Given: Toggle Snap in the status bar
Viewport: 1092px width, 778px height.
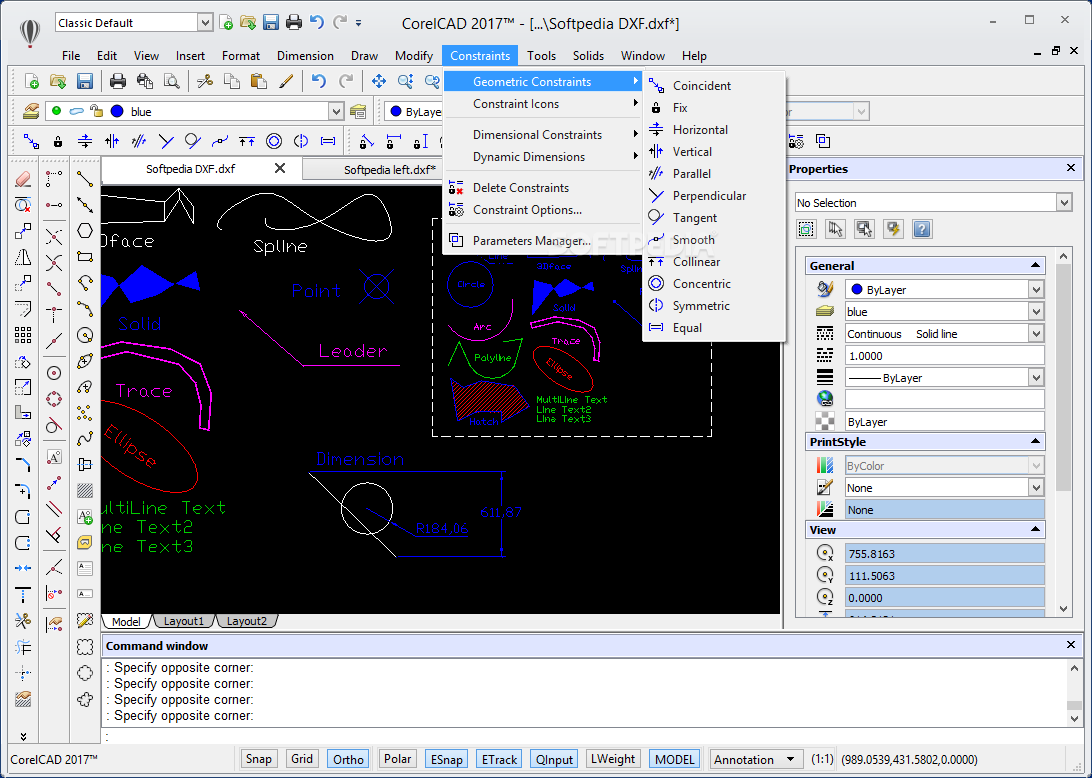Looking at the screenshot, I should 258,759.
